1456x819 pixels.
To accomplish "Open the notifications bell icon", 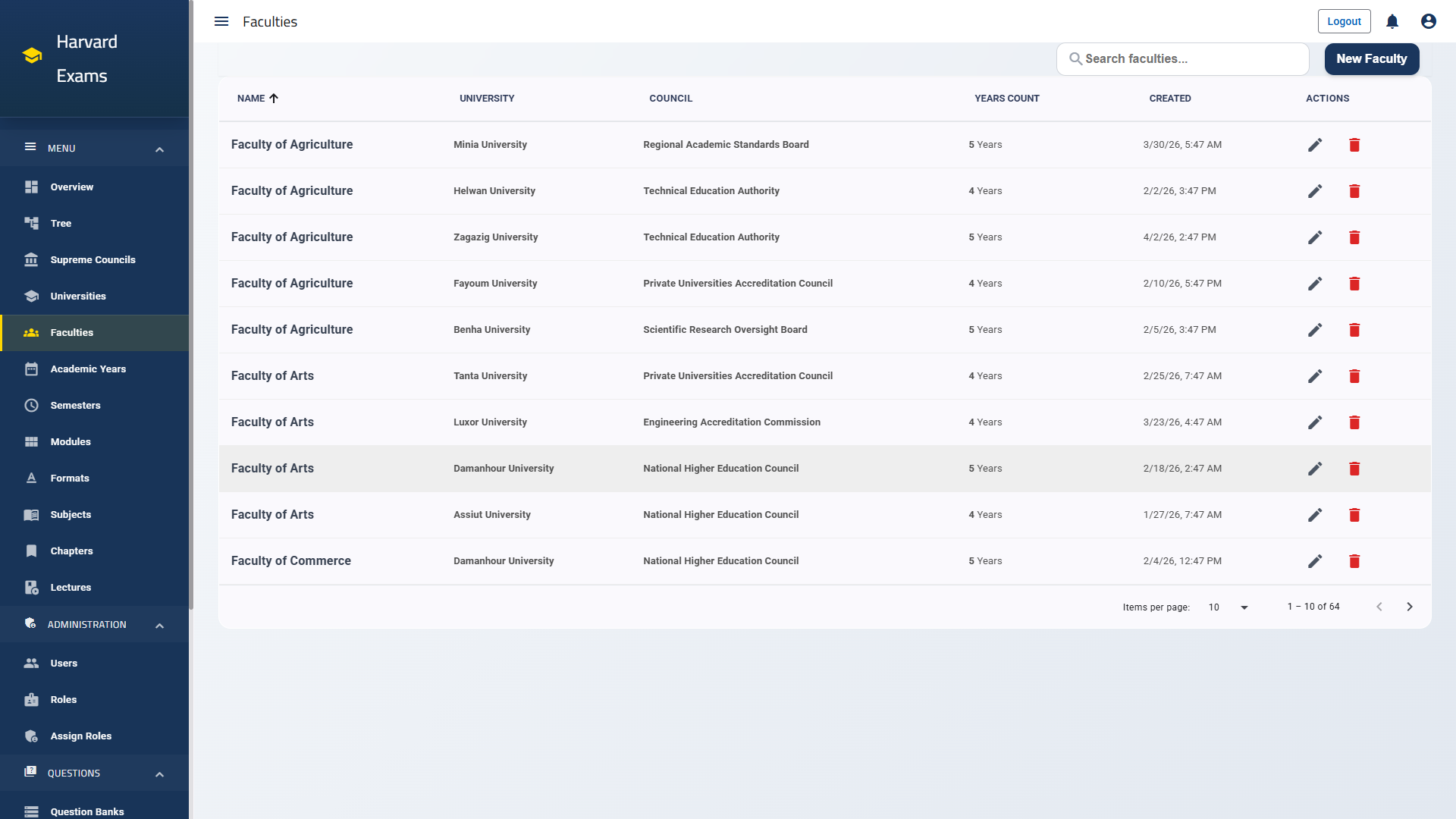I will 1392,21.
